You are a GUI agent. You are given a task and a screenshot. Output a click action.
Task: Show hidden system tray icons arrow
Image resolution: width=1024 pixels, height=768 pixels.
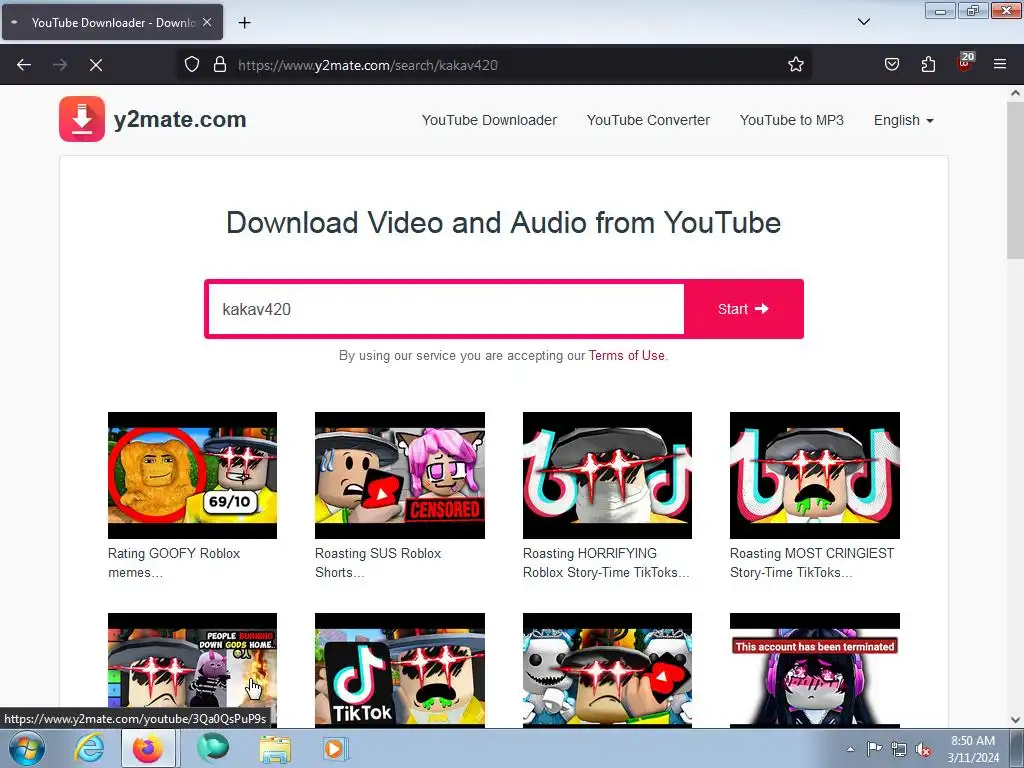click(850, 749)
